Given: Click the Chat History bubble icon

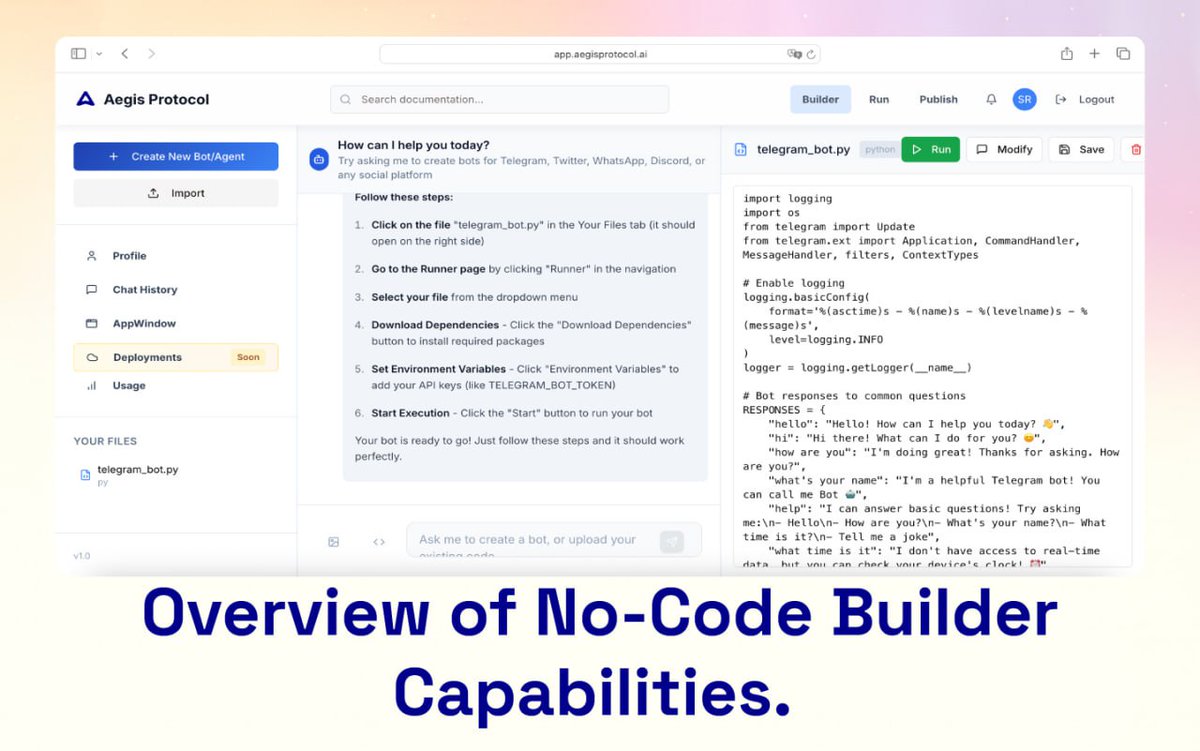Looking at the screenshot, I should point(92,290).
